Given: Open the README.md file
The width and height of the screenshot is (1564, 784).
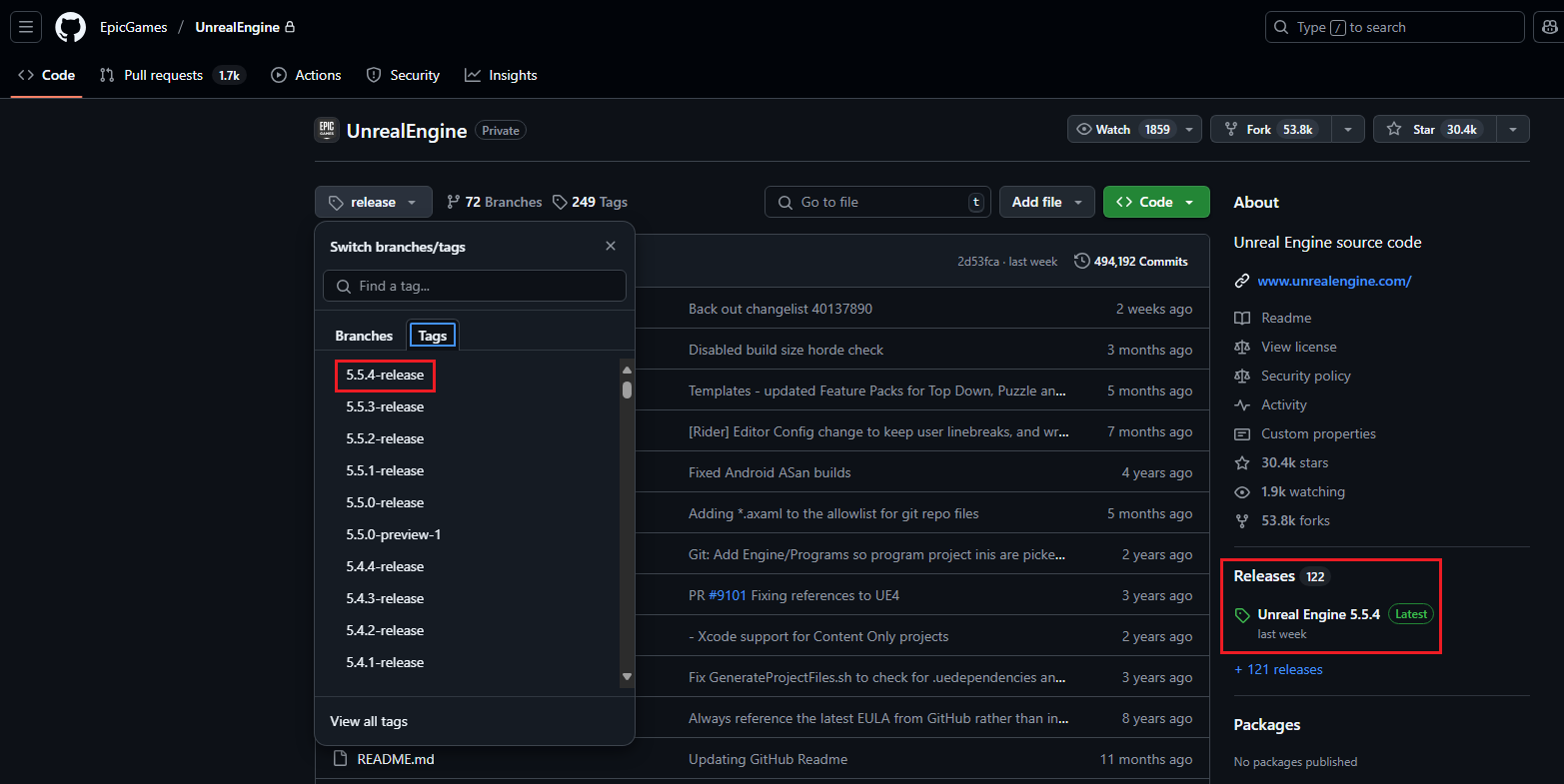Looking at the screenshot, I should click(x=396, y=759).
